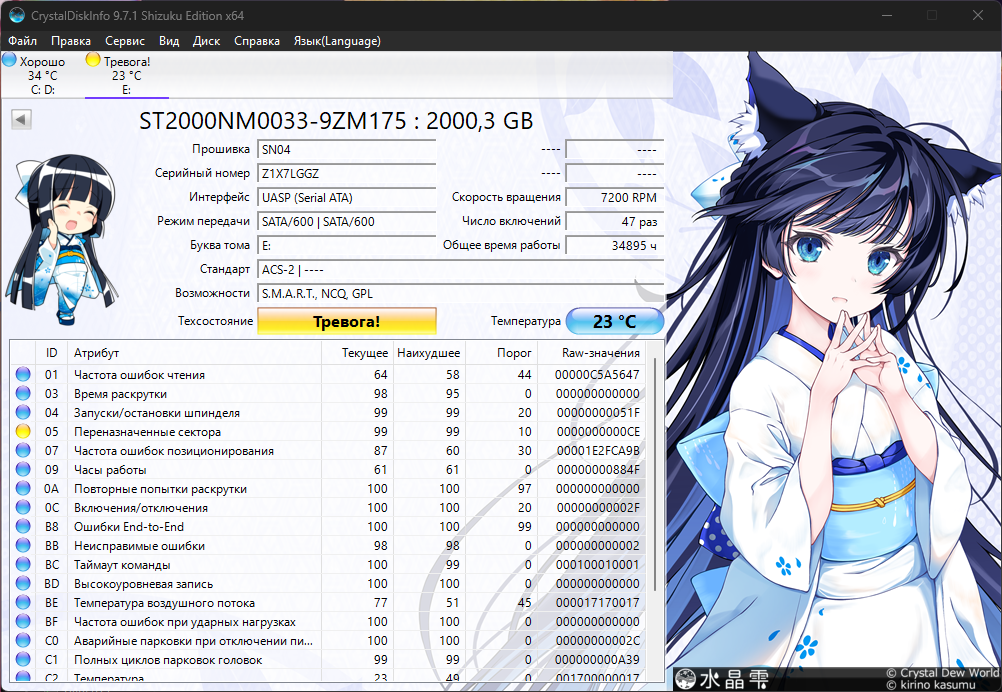The image size is (1002, 692).
Task: Open the Справка menu
Action: tap(257, 41)
